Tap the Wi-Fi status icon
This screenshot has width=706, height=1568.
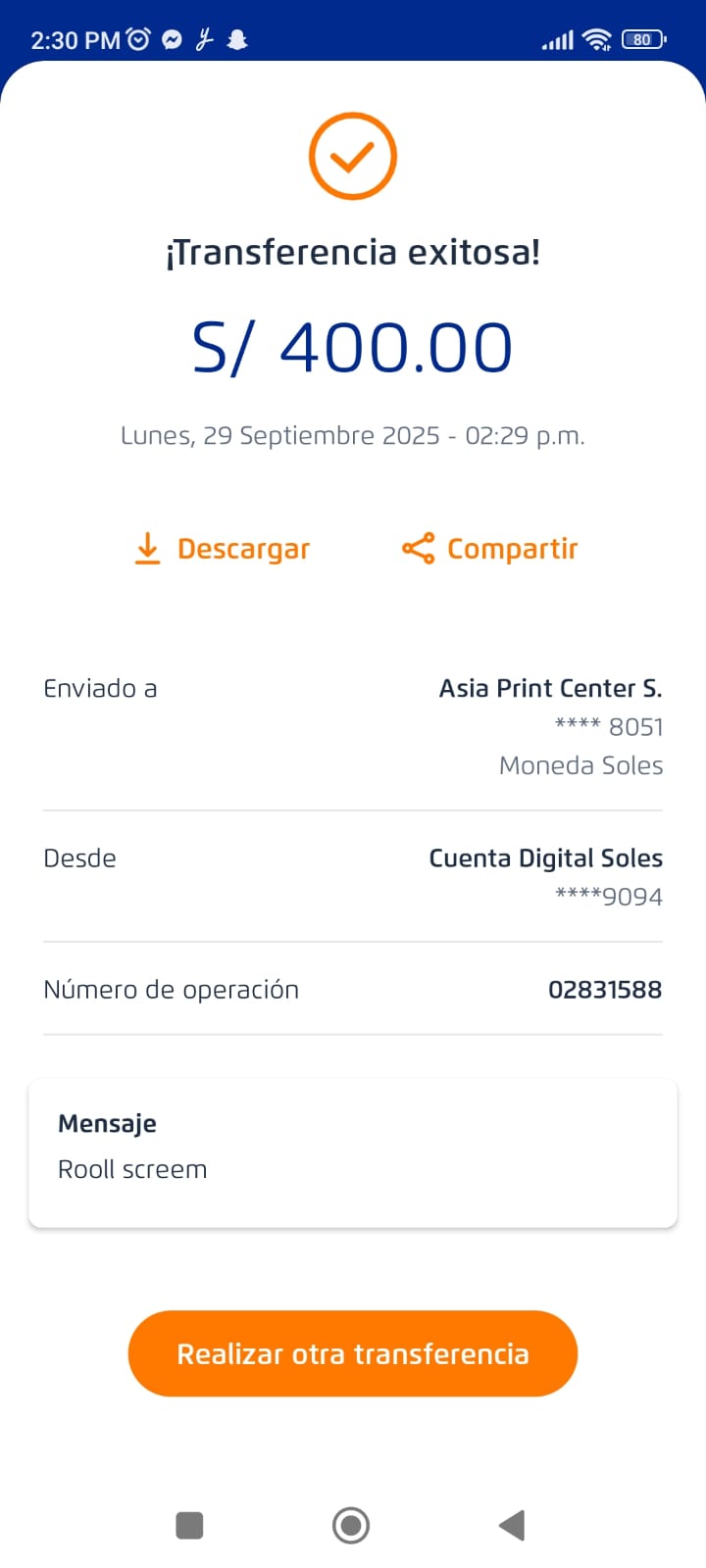(x=596, y=39)
